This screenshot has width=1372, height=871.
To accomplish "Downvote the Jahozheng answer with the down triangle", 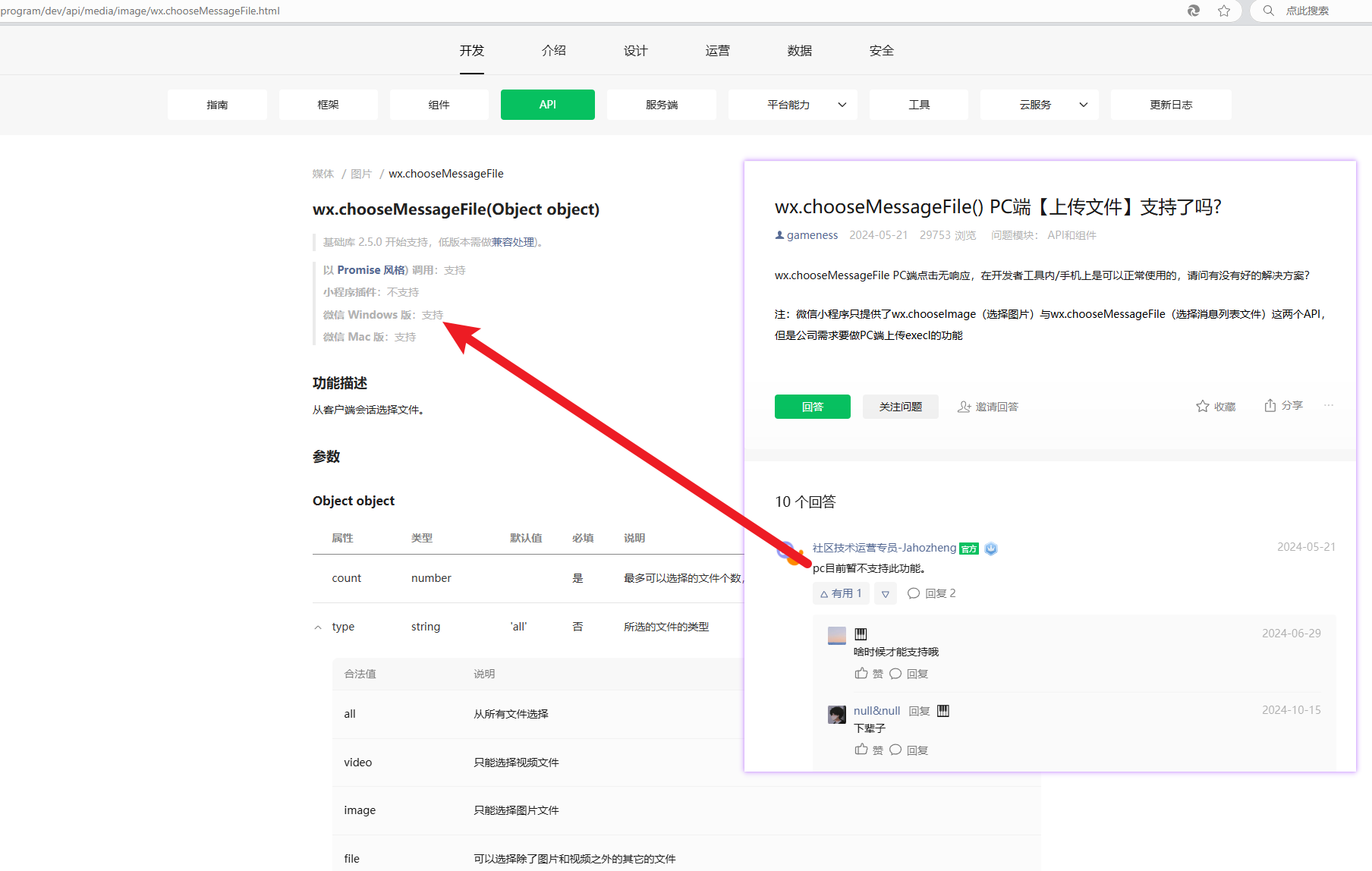I will pos(886,593).
